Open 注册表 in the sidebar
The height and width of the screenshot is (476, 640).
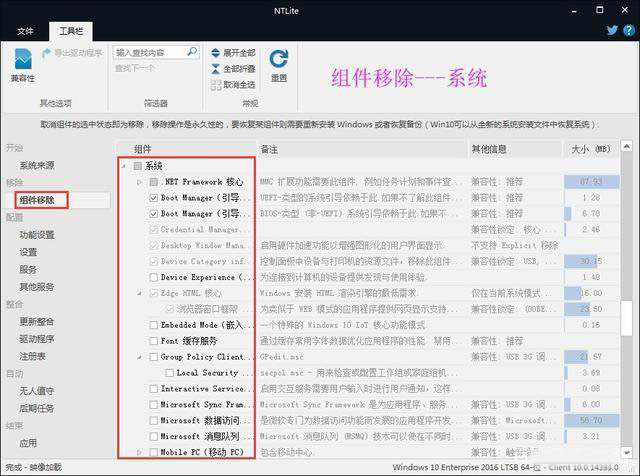[32, 356]
